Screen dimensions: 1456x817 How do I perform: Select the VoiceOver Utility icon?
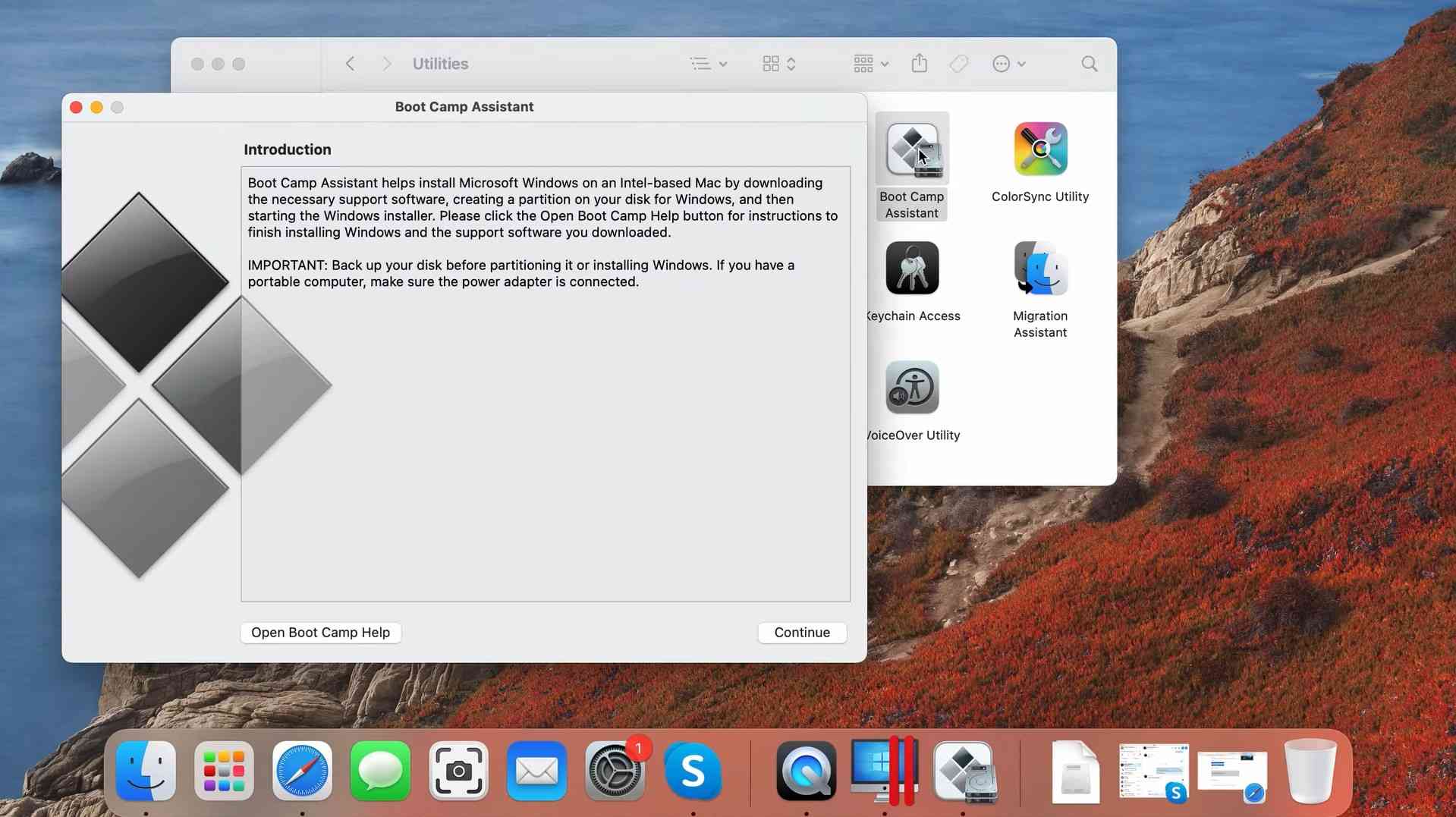911,388
